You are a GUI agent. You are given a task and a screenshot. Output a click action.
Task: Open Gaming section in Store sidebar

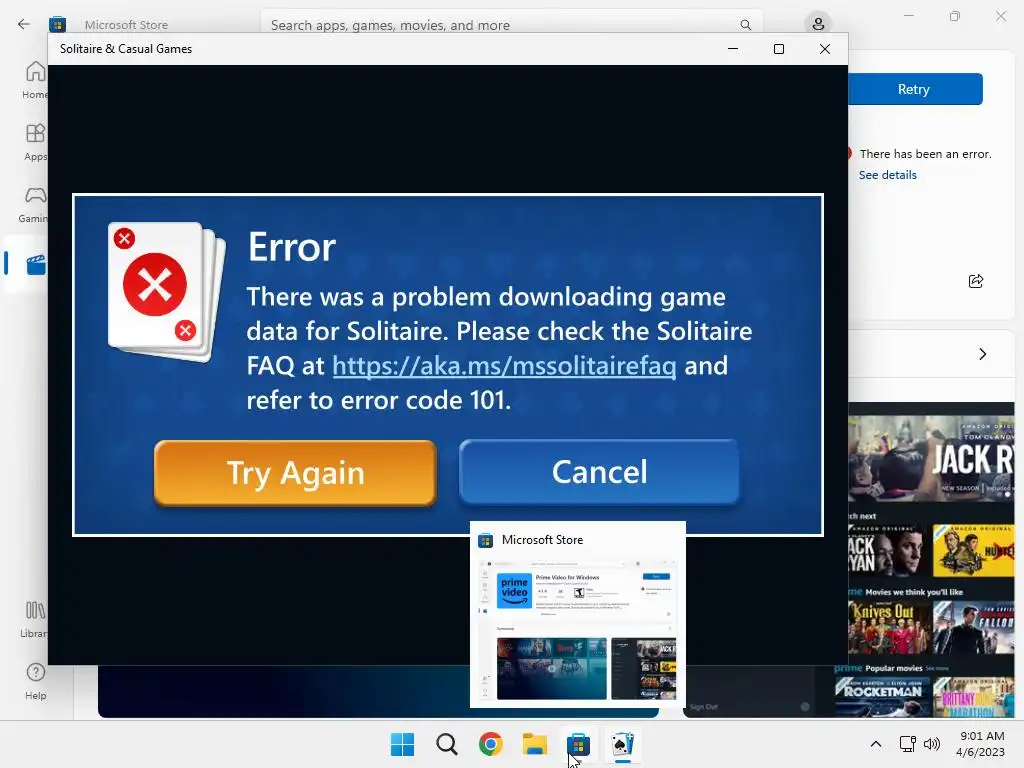coord(35,204)
